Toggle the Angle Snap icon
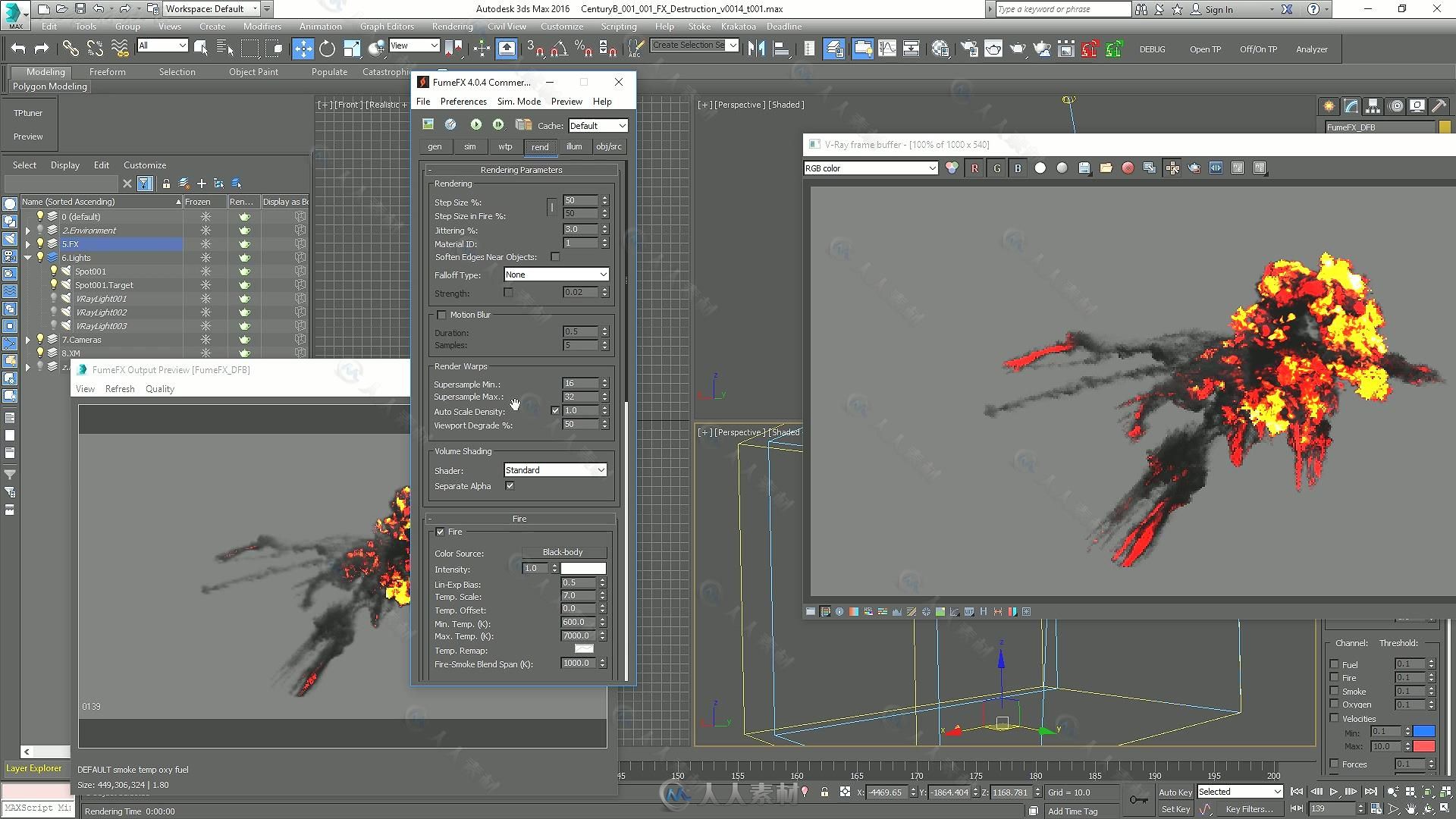 tap(559, 49)
